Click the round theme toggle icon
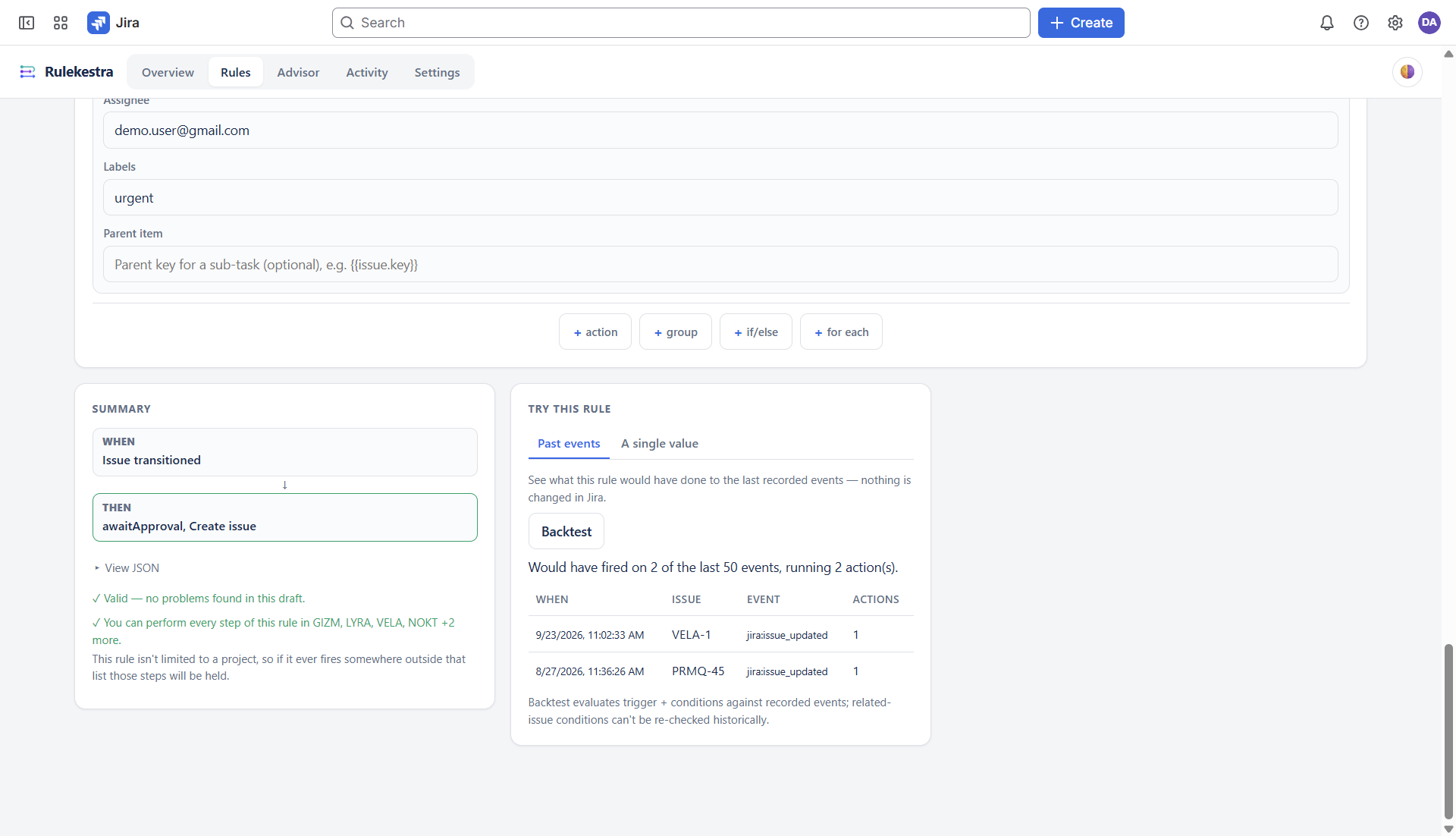This screenshot has width=1456, height=836. tap(1407, 72)
